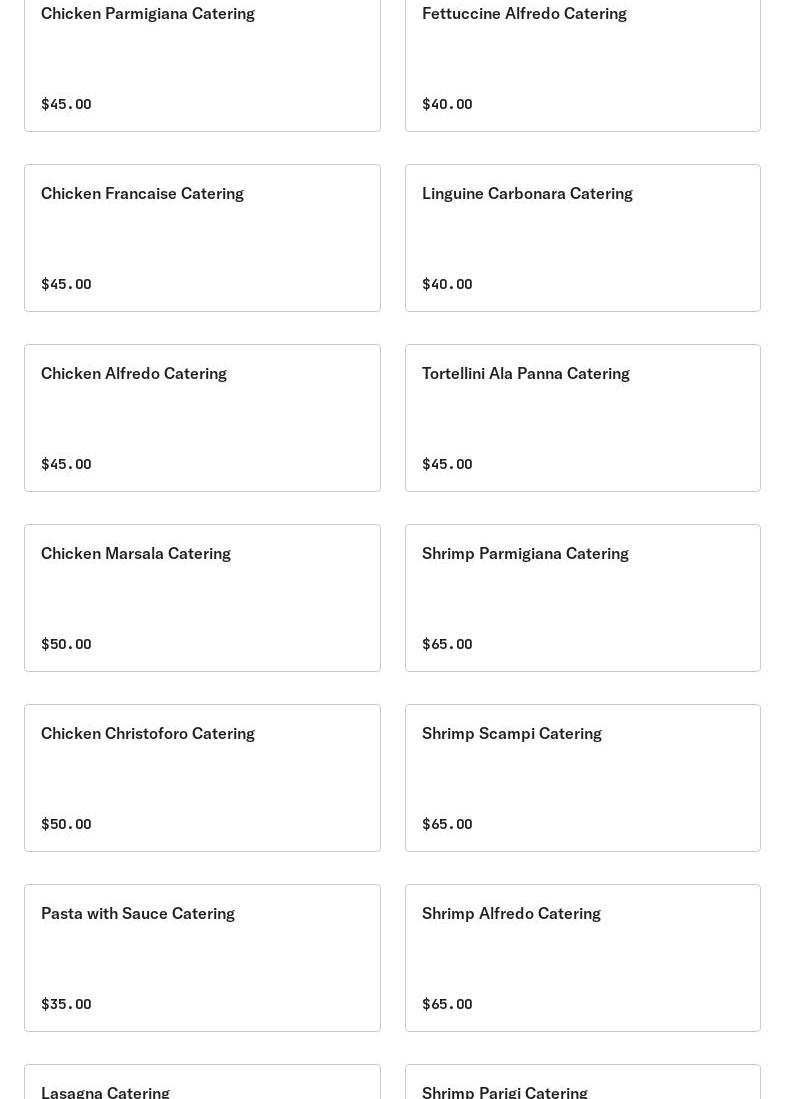Click the $35.00 Pasta with Sauce price
785x1099 pixels.
(66, 1004)
